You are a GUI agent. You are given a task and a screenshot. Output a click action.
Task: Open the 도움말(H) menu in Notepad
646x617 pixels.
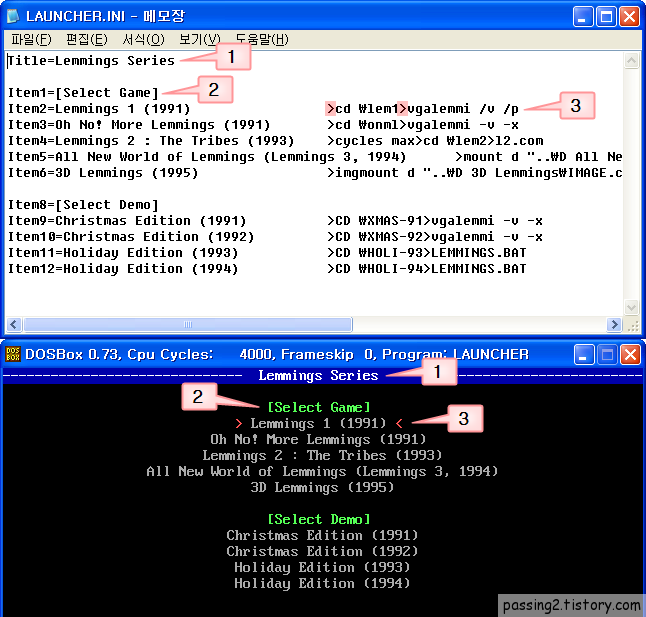[262, 40]
